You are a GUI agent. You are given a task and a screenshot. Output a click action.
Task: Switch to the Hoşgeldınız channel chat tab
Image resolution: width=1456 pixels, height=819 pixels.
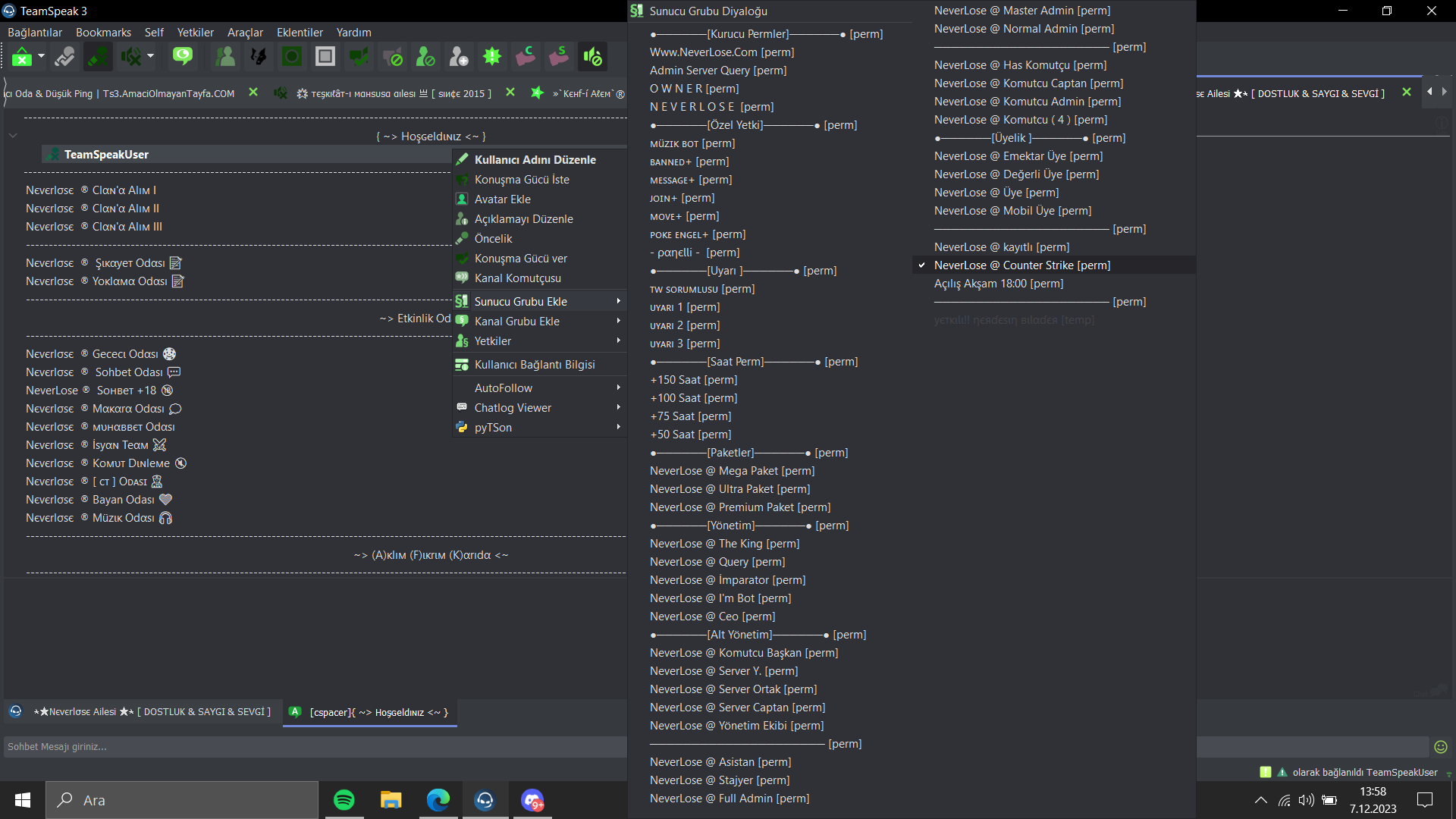(370, 712)
